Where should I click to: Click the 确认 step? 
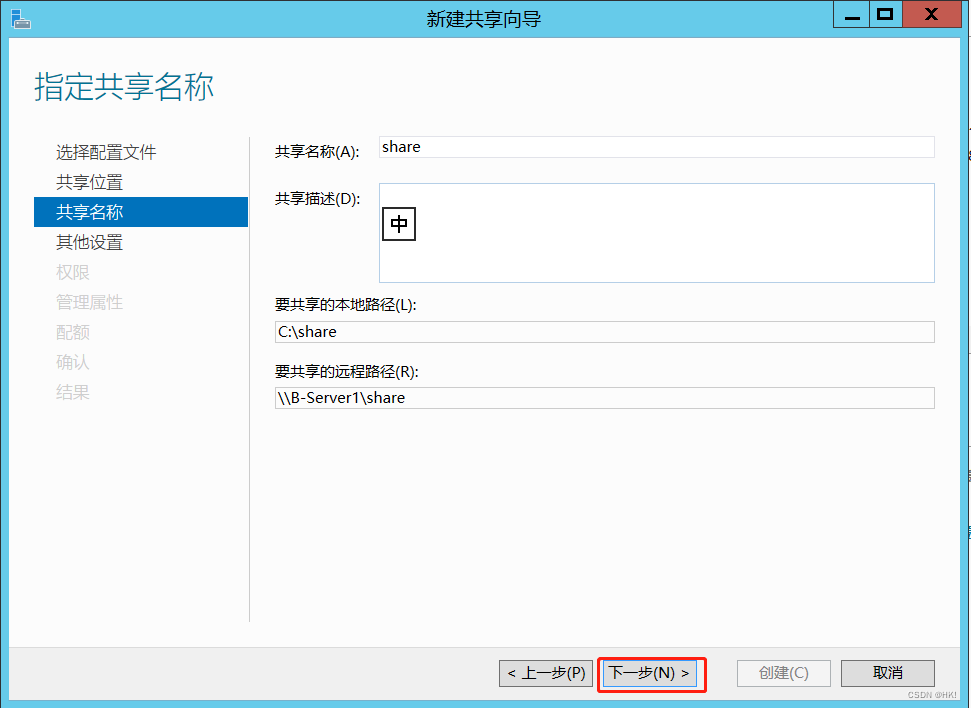(72, 362)
